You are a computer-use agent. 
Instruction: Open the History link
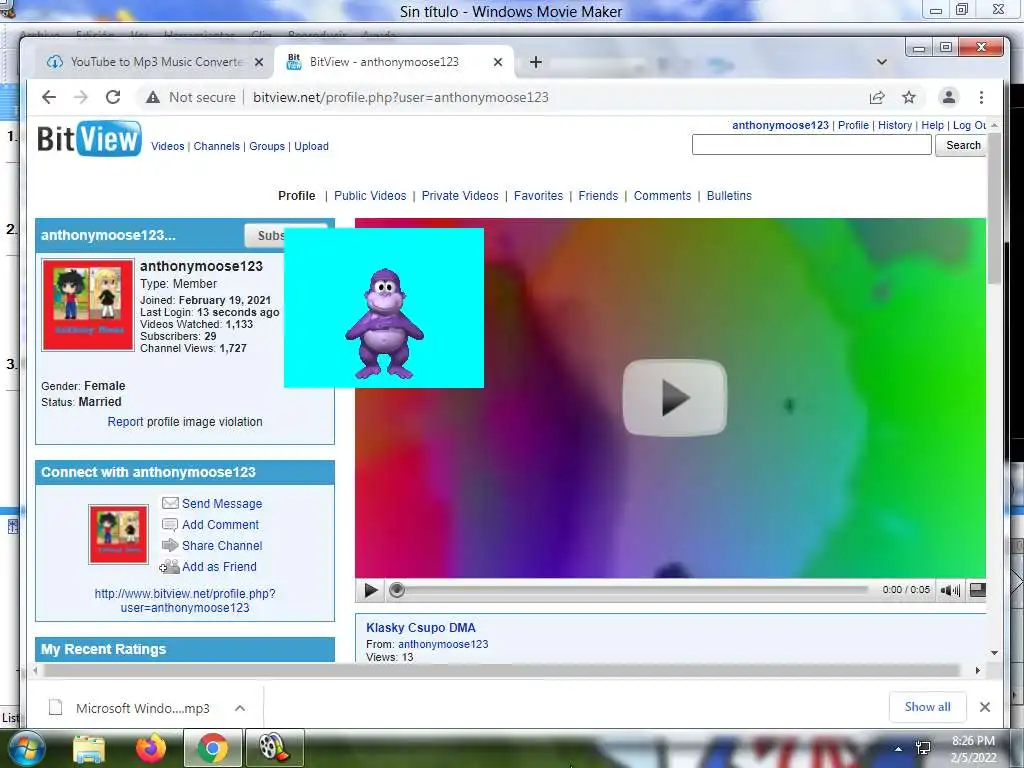tap(895, 125)
